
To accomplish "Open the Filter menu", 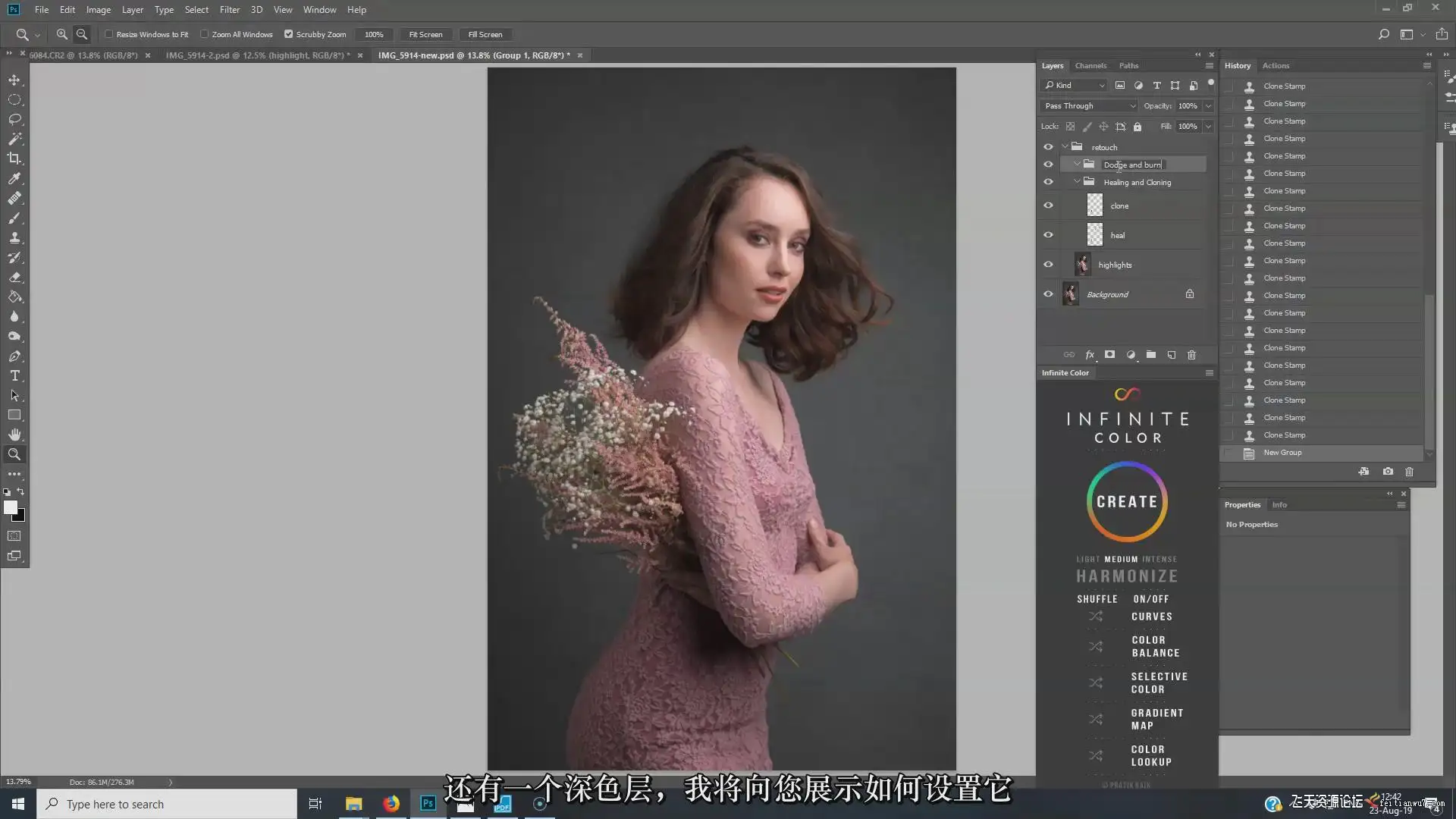I will 230,10.
